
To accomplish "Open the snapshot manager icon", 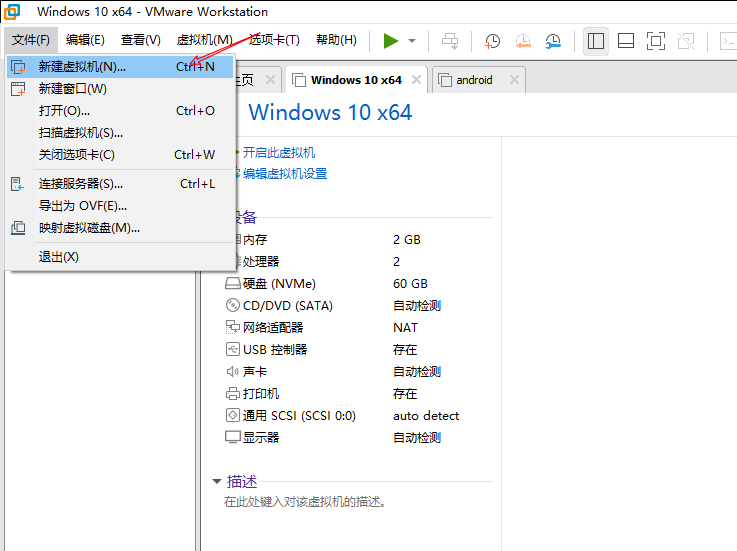I will [553, 41].
